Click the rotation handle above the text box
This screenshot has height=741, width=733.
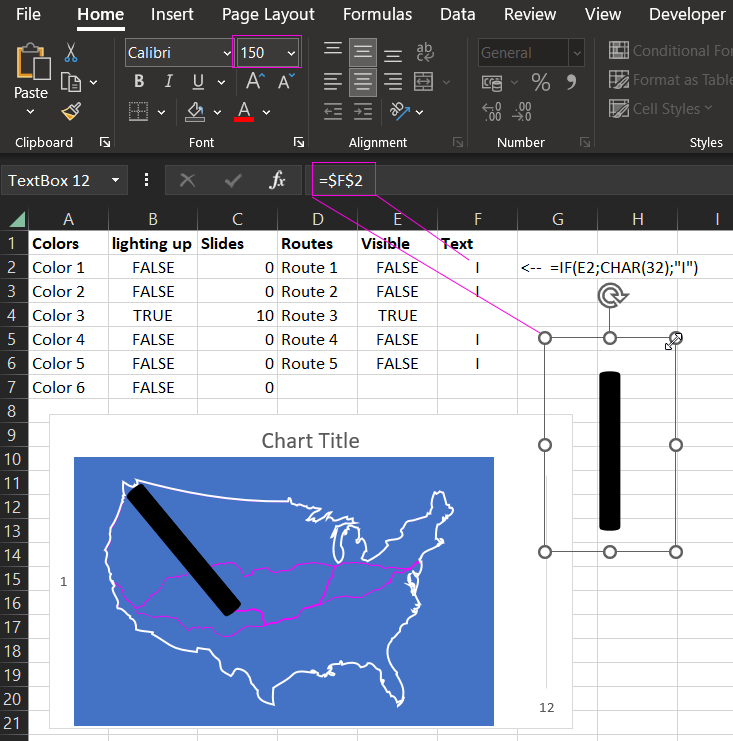click(x=610, y=295)
